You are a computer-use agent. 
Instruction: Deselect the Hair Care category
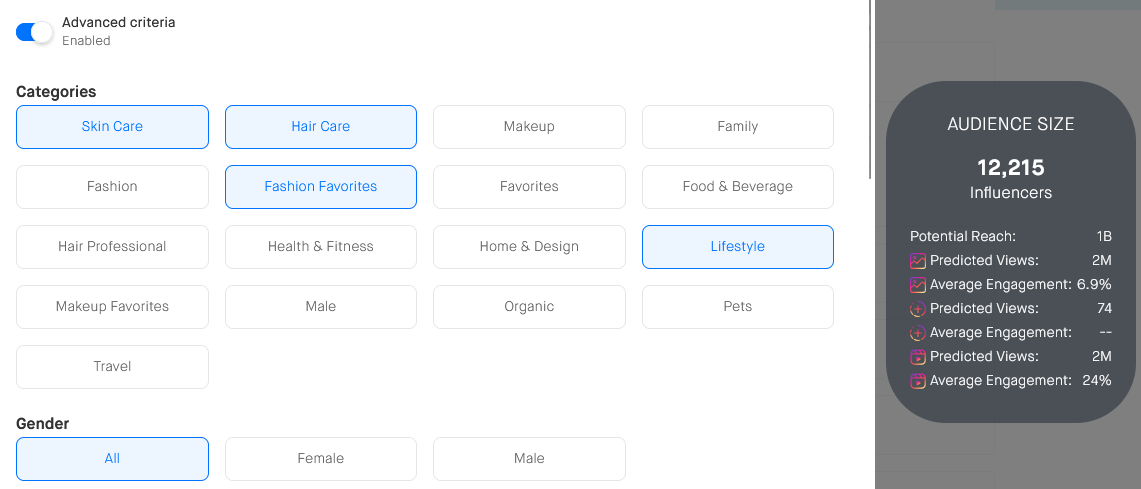[320, 127]
